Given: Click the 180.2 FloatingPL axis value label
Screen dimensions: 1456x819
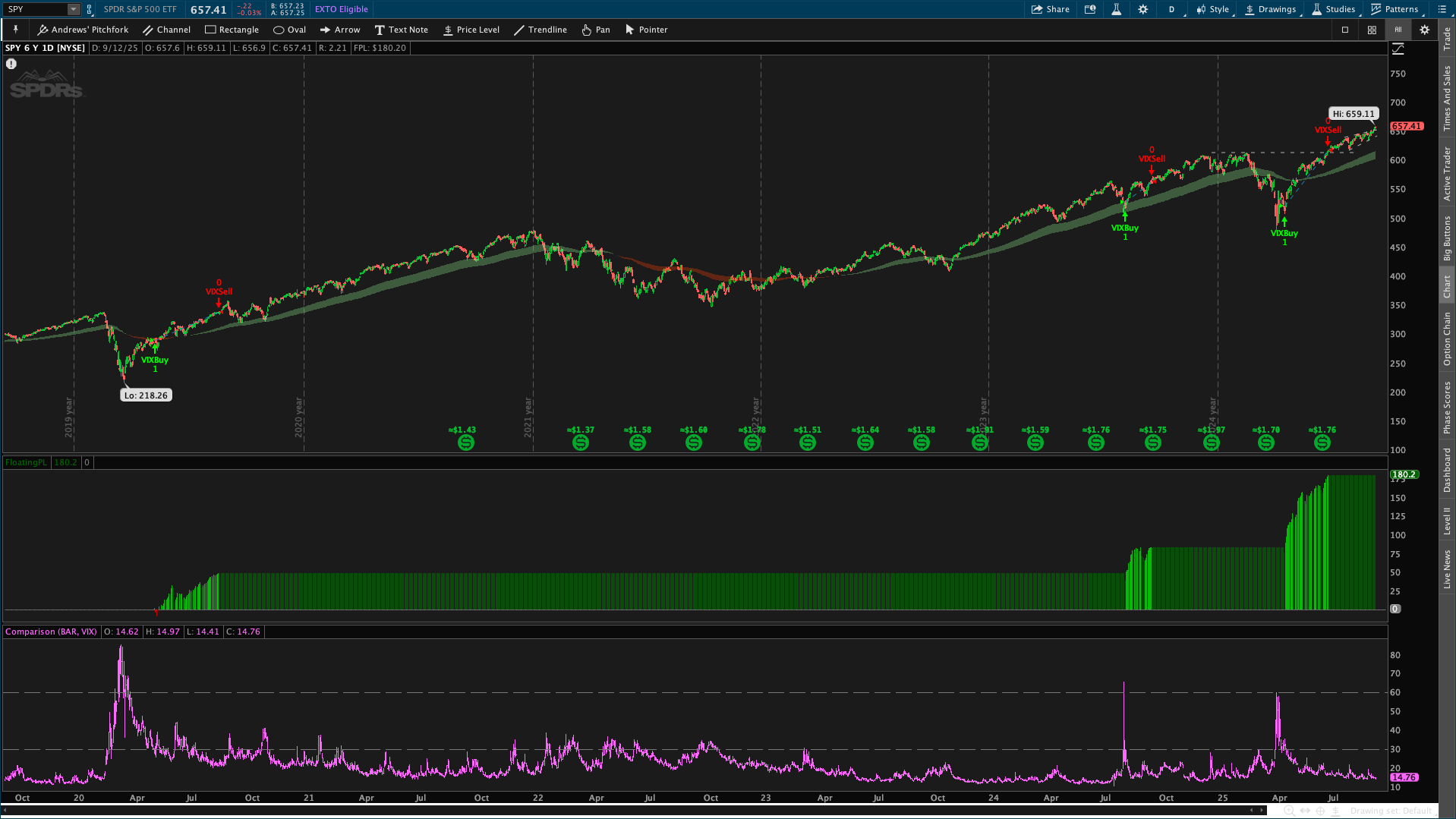Looking at the screenshot, I should pyautogui.click(x=1404, y=474).
